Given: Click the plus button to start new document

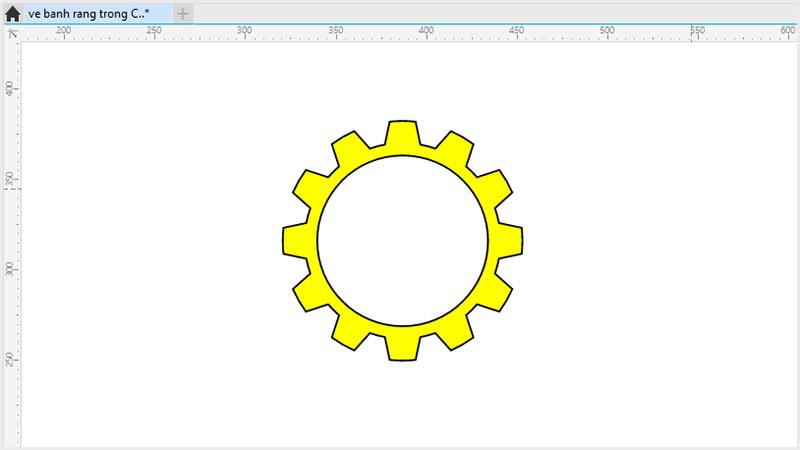Looking at the screenshot, I should pos(183,13).
